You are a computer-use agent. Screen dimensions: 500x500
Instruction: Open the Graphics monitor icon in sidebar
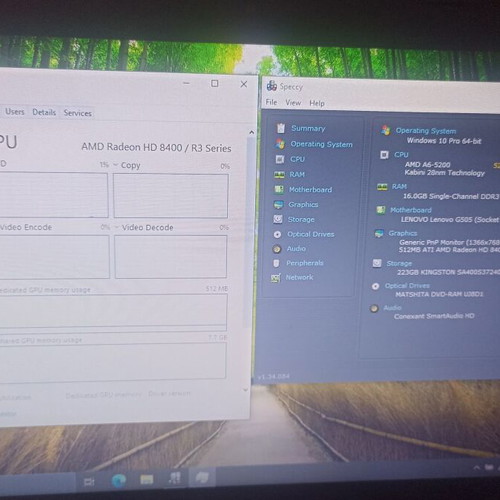click(x=278, y=204)
